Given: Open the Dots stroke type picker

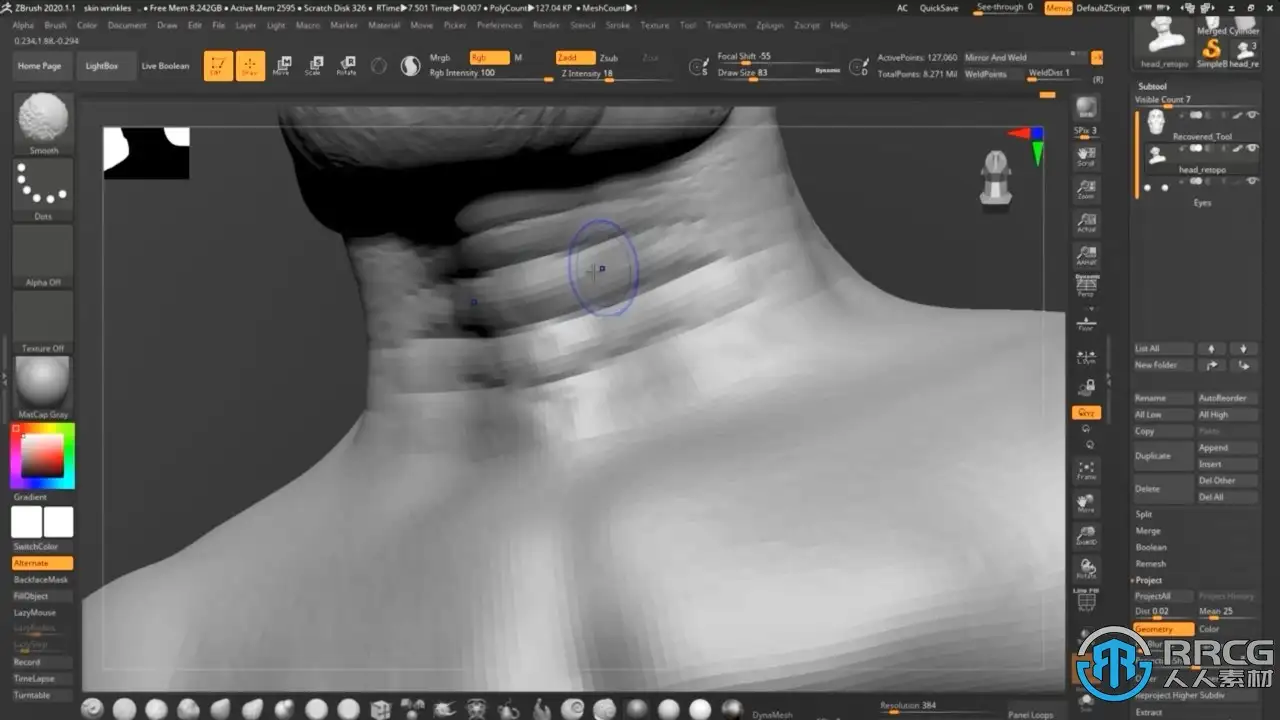Looking at the screenshot, I should click(43, 190).
